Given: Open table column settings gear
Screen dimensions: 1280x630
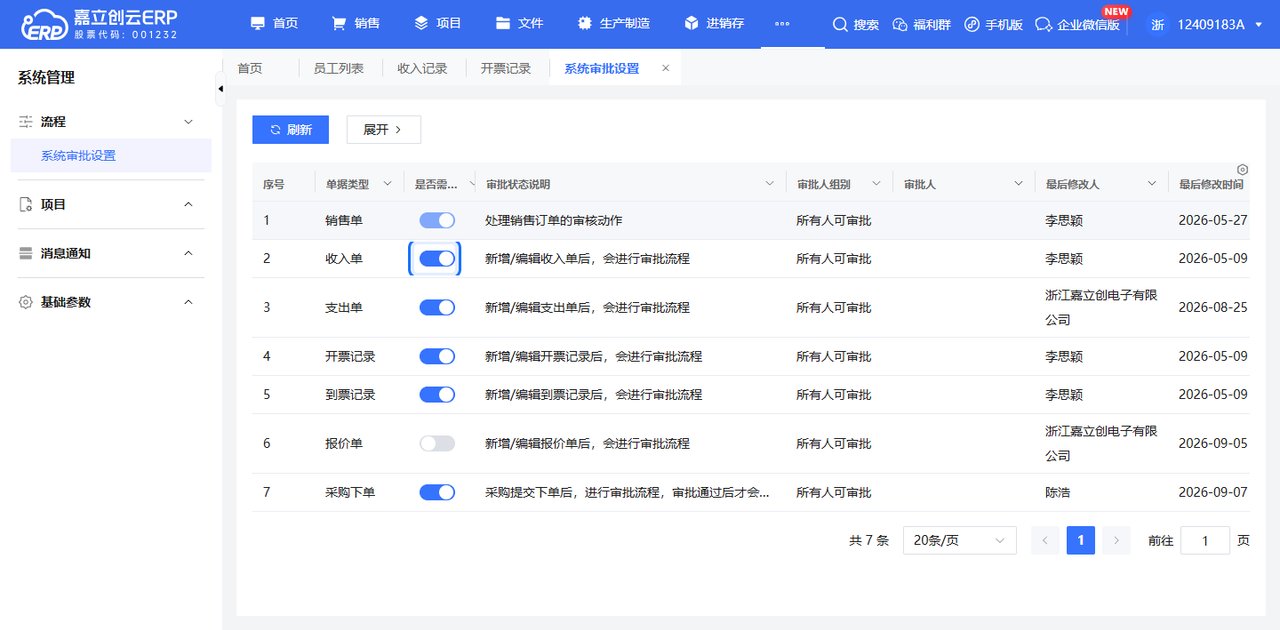Looking at the screenshot, I should (1242, 169).
